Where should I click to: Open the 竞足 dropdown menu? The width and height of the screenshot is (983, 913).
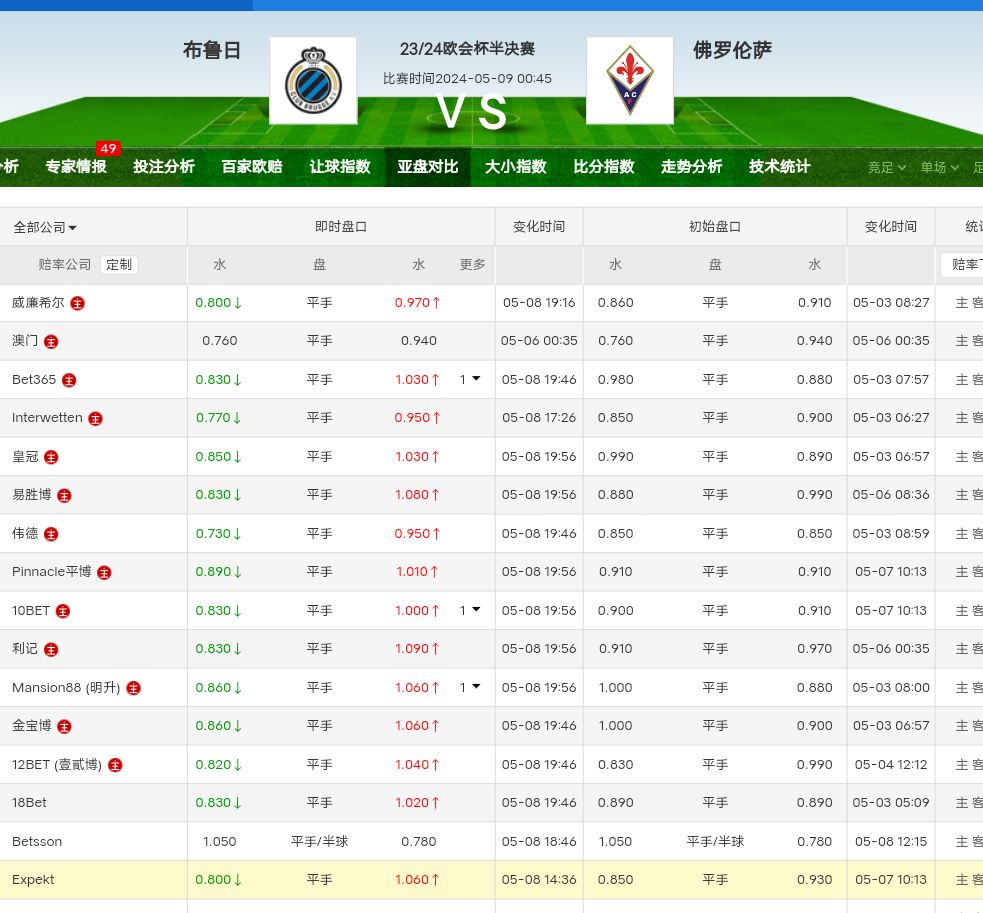coord(886,167)
